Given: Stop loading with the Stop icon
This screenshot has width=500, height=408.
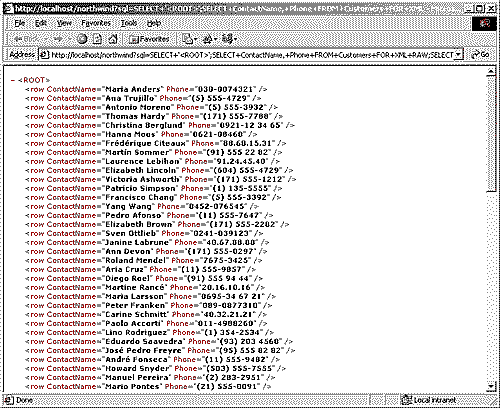Looking at the screenshot, I should pyautogui.click(x=82, y=39).
